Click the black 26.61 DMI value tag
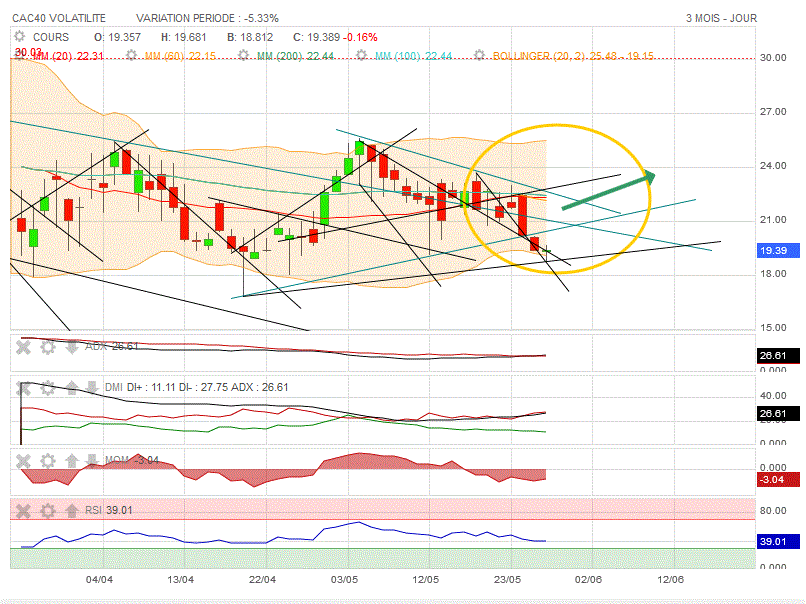Viewport: 806px width, 604px height. (779, 414)
